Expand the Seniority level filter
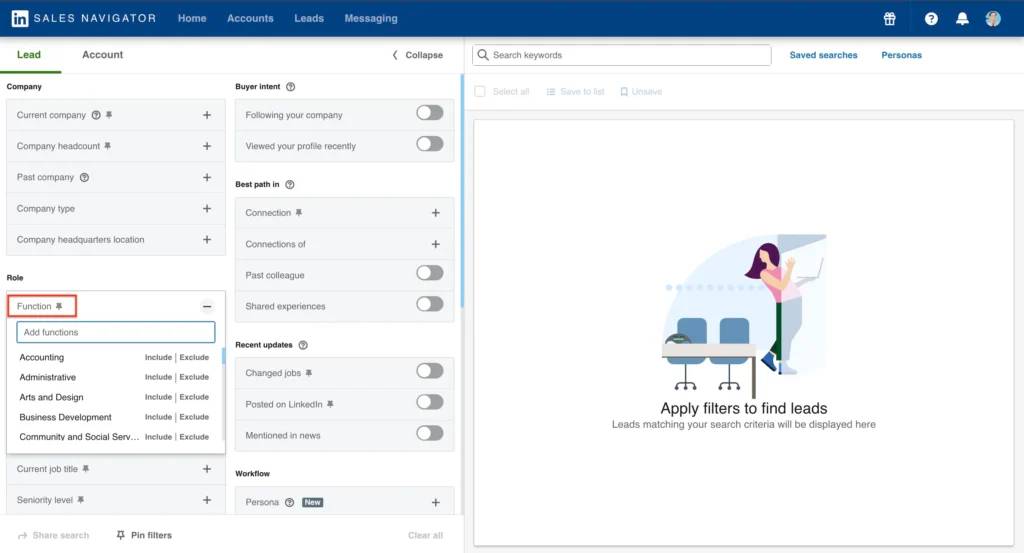Screen dimensions: 1024x553 click(207, 500)
